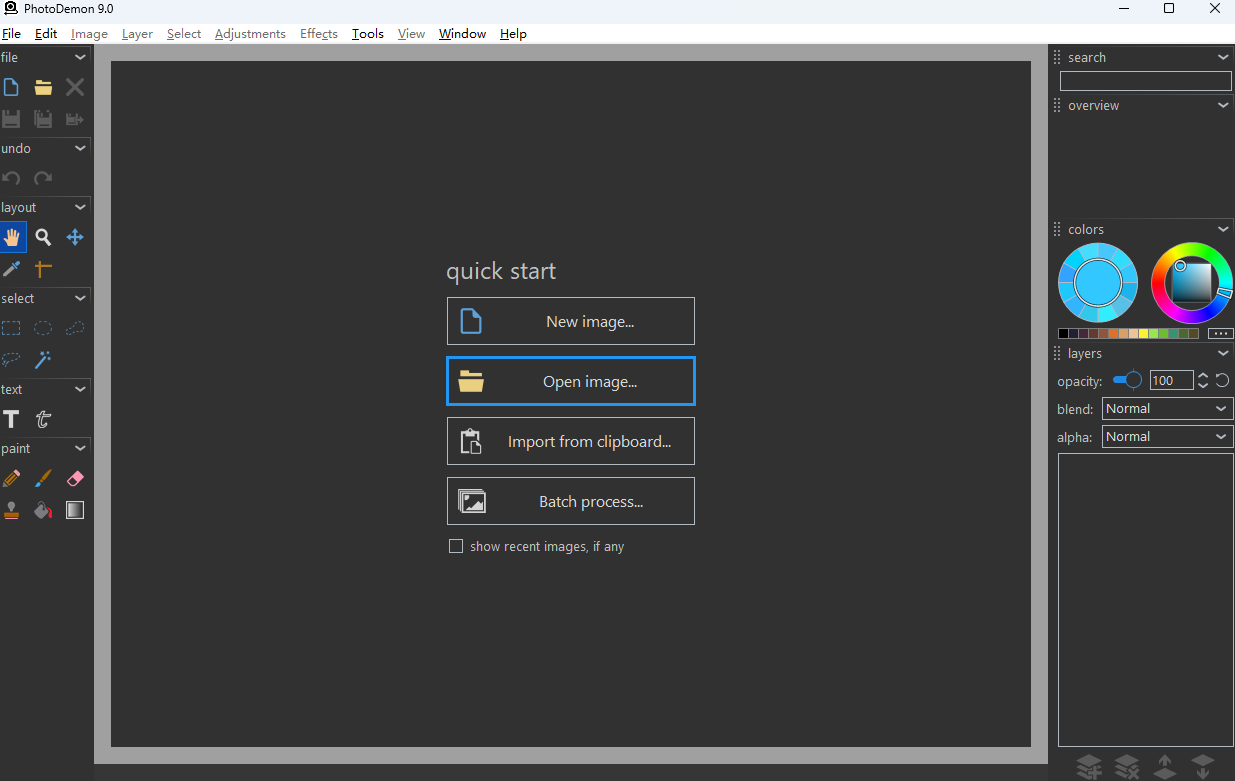The width and height of the screenshot is (1235, 781).
Task: Collapse the paint tools section
Action: (x=81, y=449)
